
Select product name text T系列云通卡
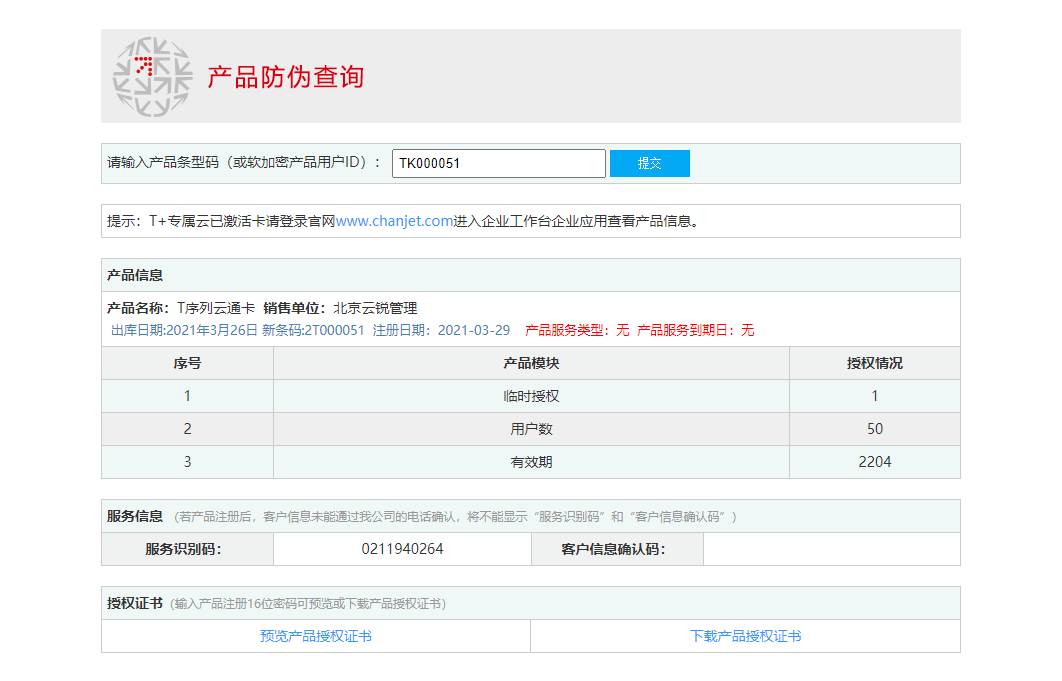pyautogui.click(x=216, y=308)
